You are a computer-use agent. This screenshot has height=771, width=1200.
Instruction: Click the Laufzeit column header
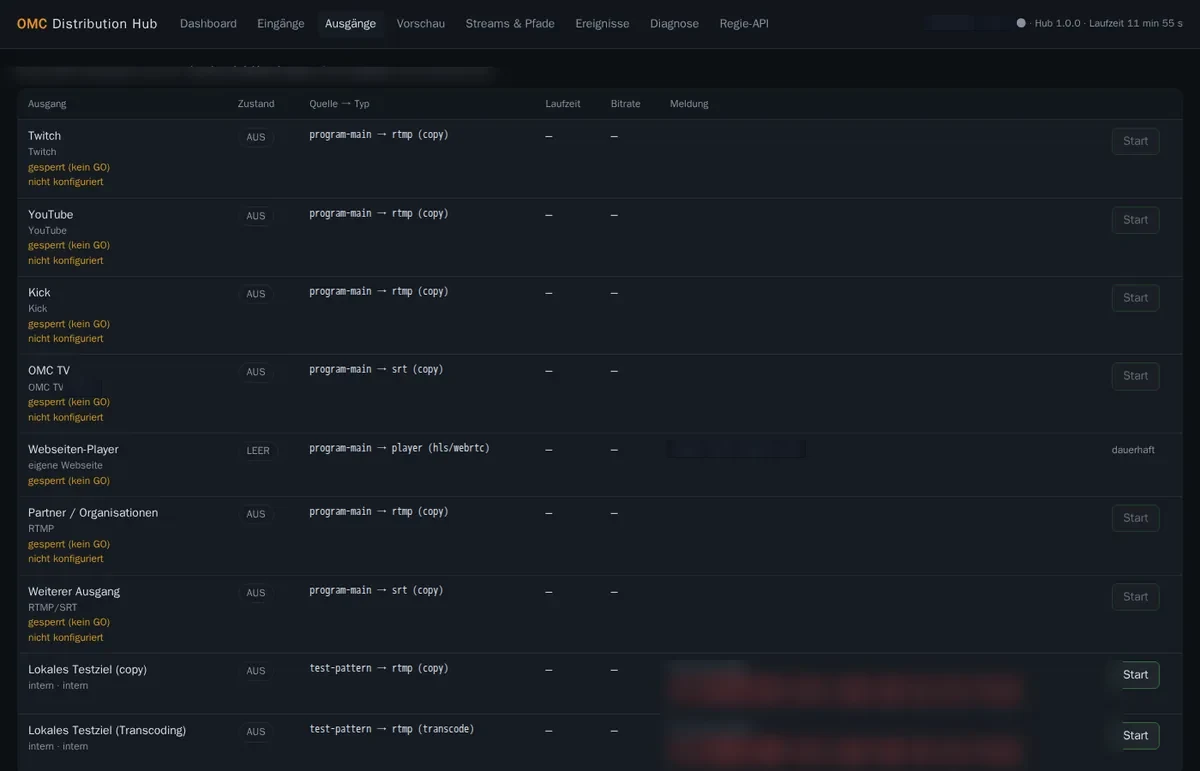563,104
